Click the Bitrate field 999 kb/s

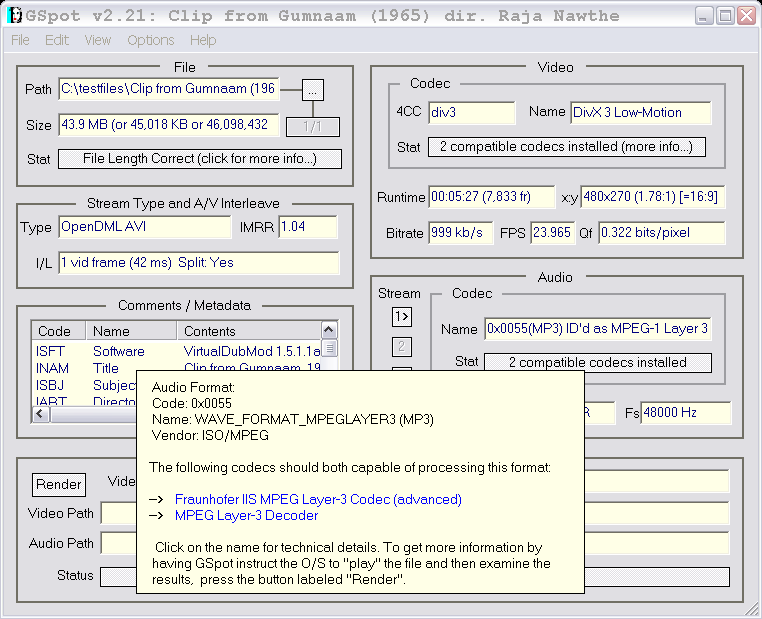(x=461, y=233)
